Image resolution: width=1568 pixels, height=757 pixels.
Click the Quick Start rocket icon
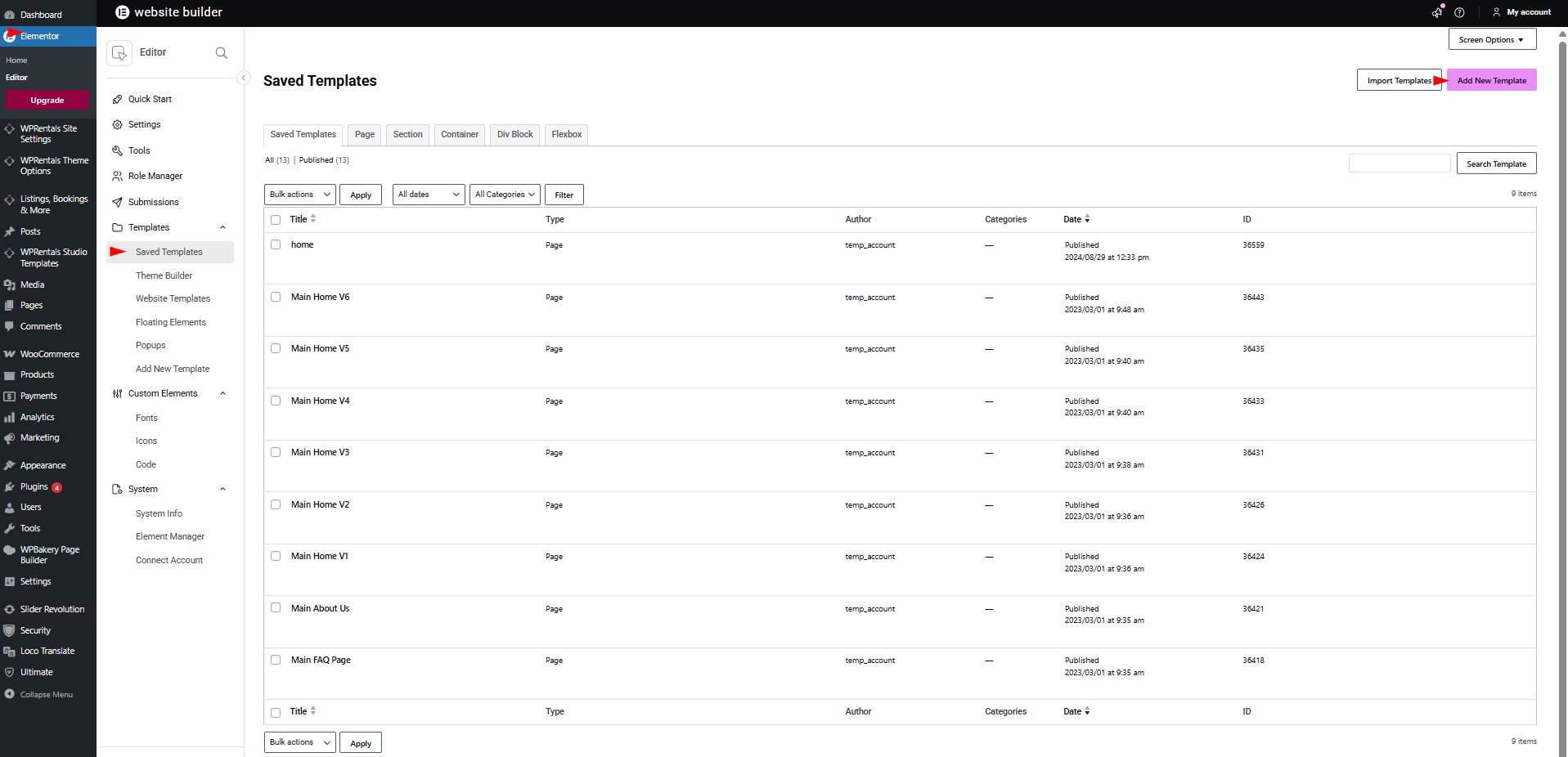117,100
